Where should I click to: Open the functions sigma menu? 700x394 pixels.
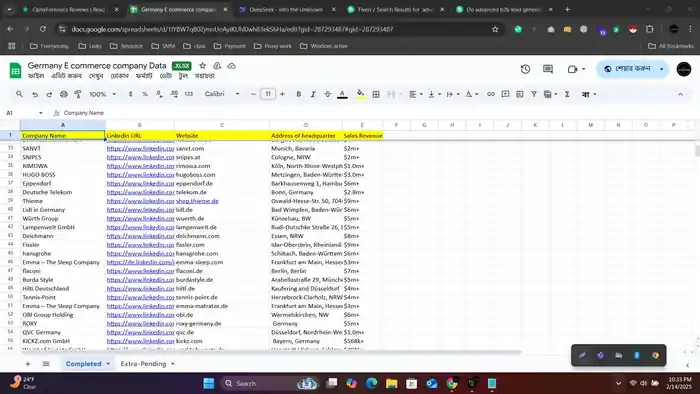567,94
